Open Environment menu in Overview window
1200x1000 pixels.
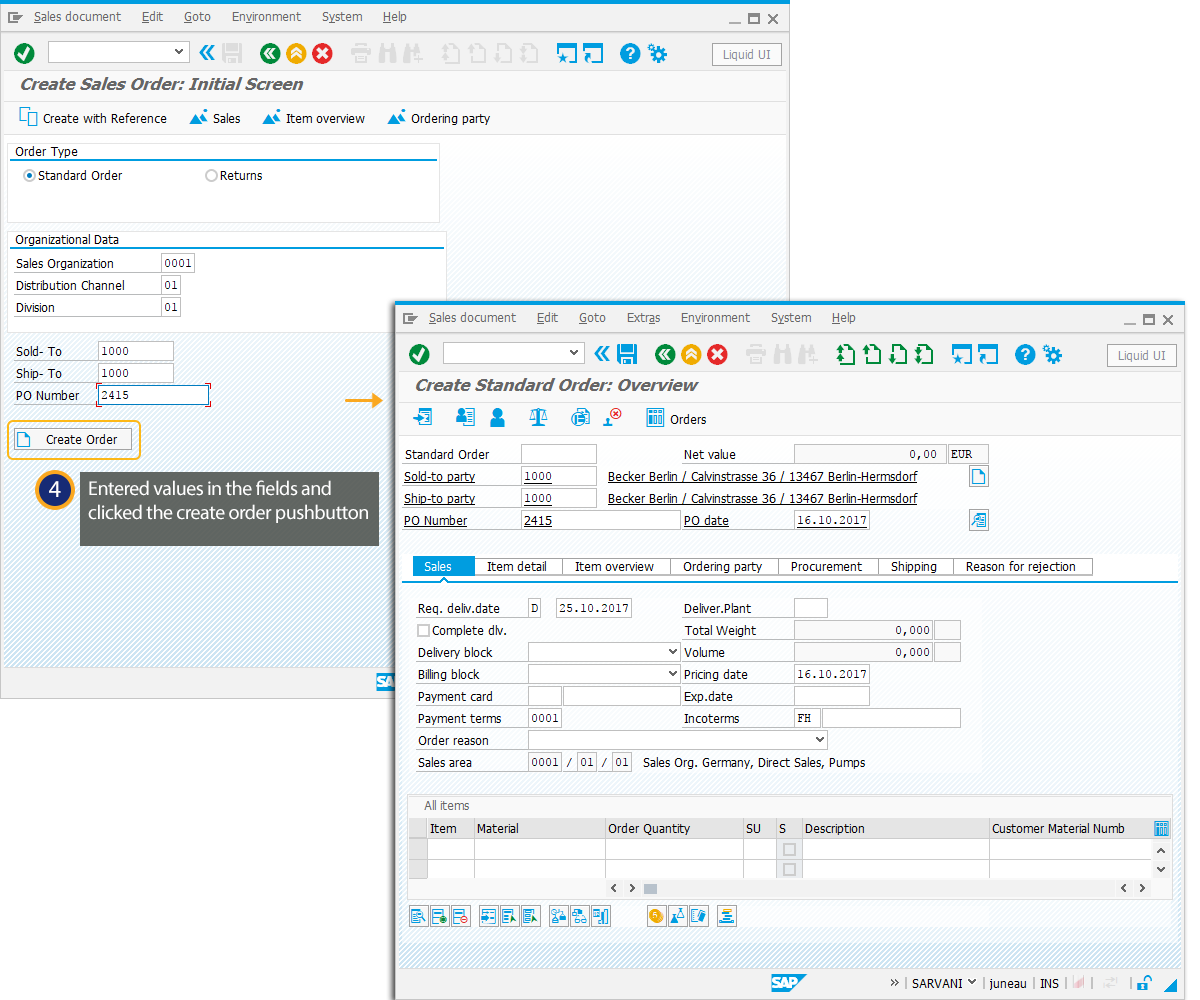coord(715,318)
